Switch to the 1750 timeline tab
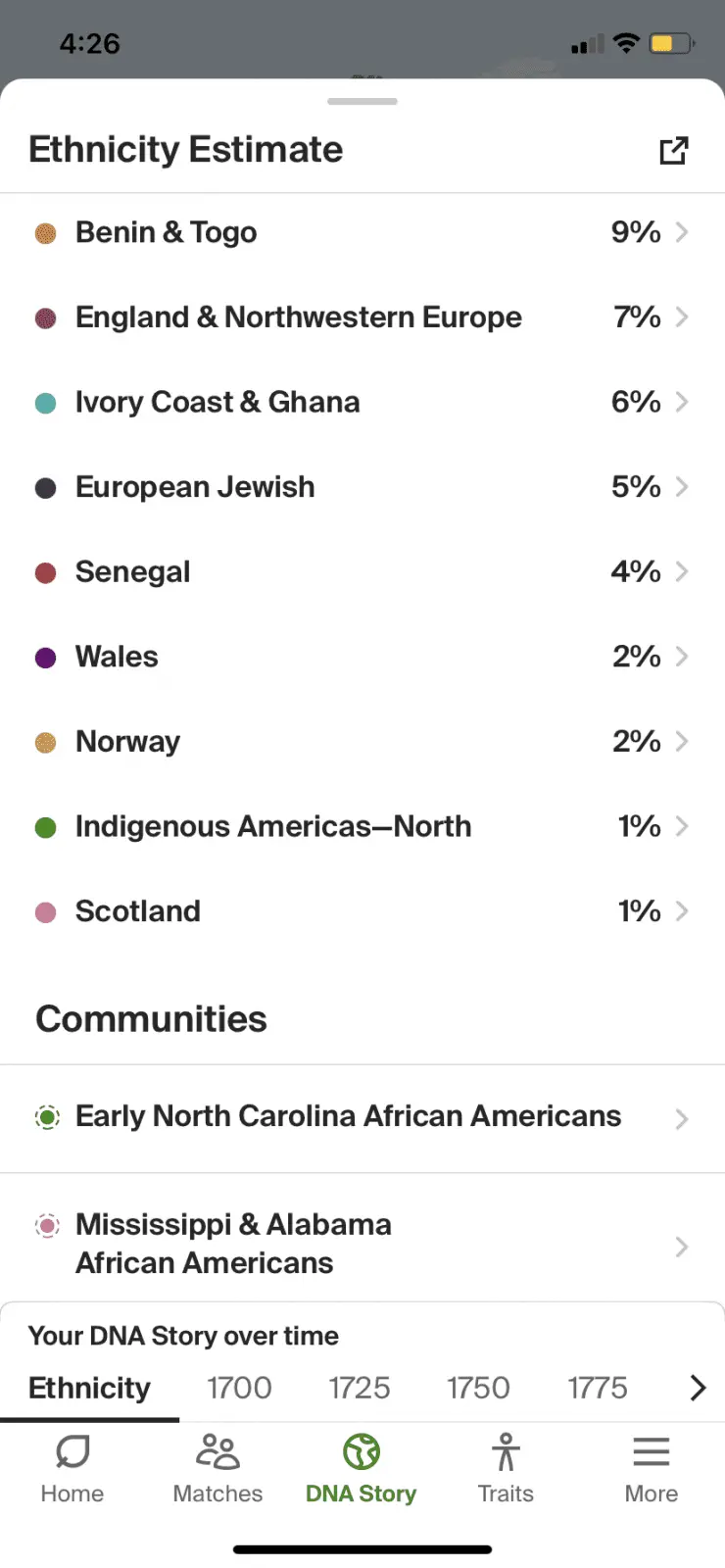 478,1388
